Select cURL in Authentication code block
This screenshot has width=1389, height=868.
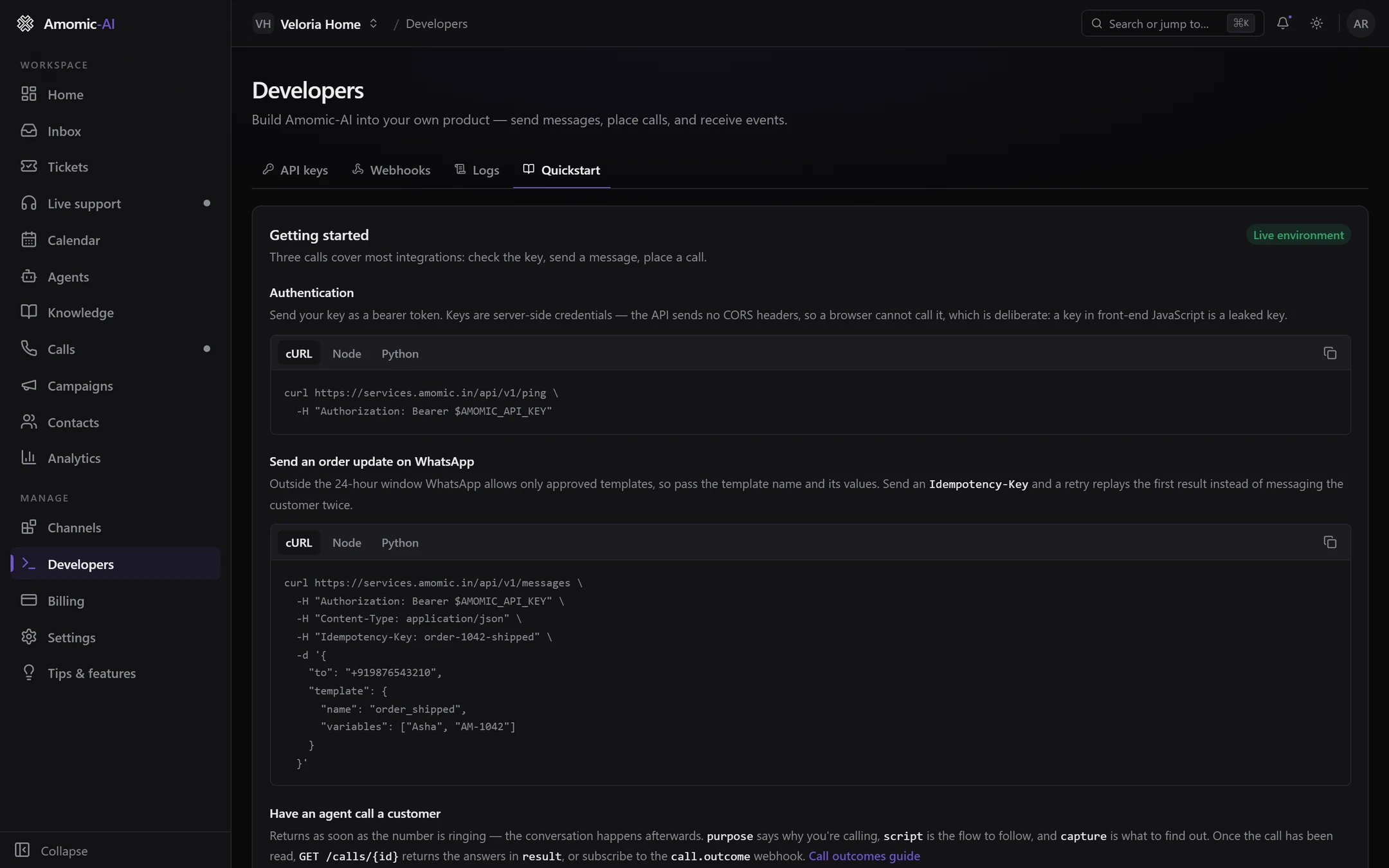298,354
